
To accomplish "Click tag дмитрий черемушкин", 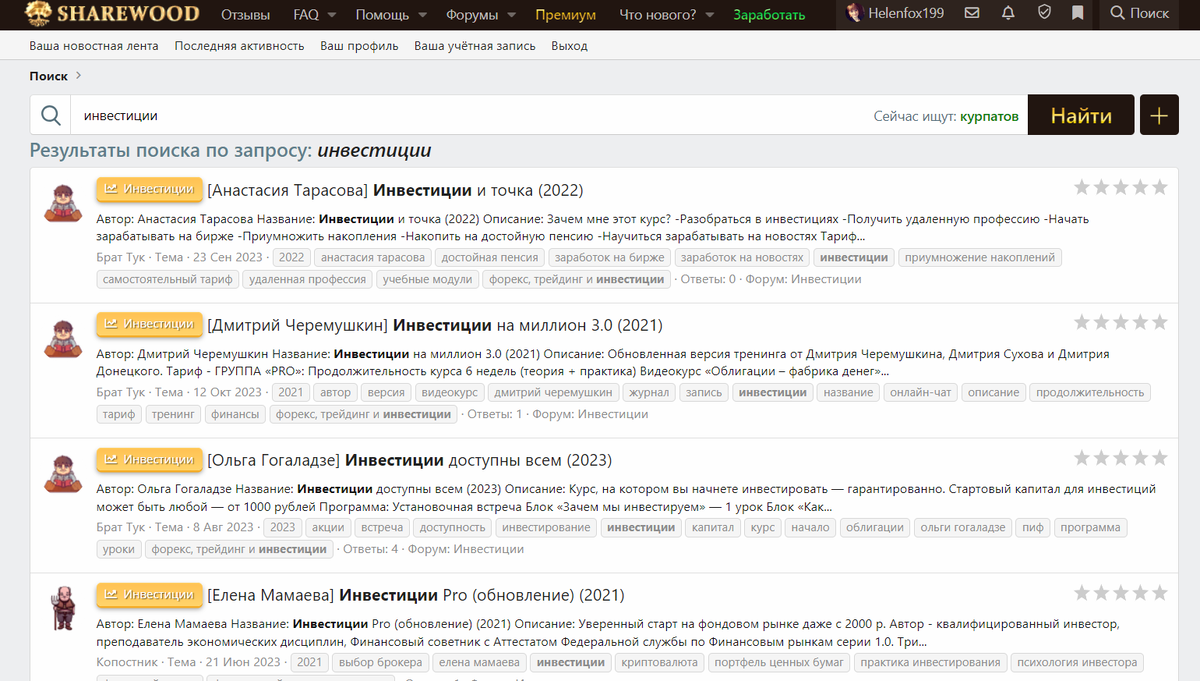I will click(x=555, y=392).
